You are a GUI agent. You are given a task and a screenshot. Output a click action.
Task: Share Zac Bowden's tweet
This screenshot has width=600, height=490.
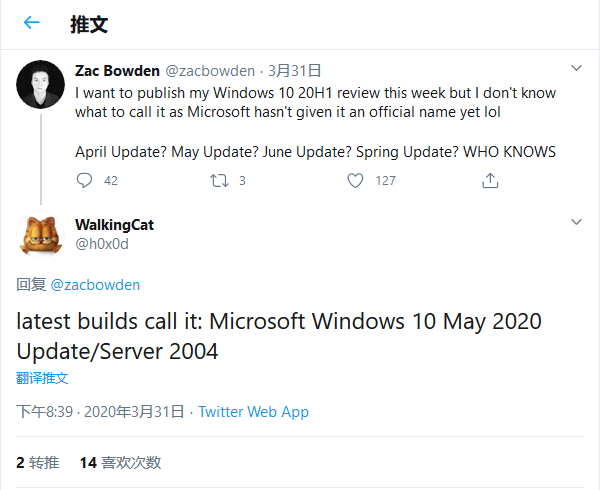click(x=490, y=180)
